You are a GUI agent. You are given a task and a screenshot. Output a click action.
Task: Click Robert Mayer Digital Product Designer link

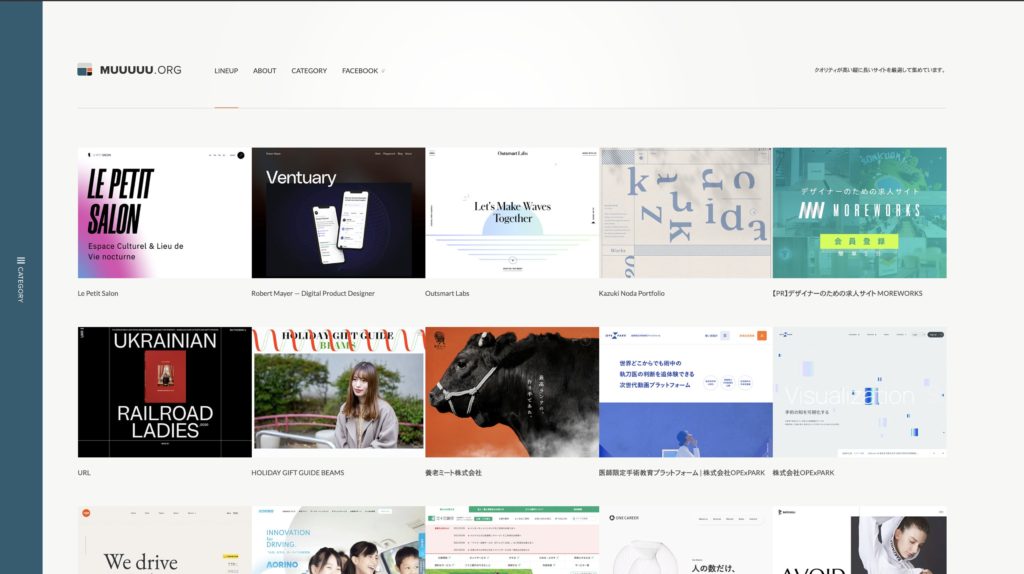[313, 293]
